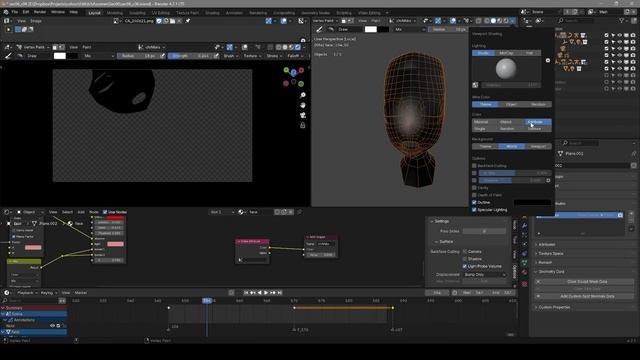
Task: Click the lock view gizmo icon
Action: [x=302, y=126]
